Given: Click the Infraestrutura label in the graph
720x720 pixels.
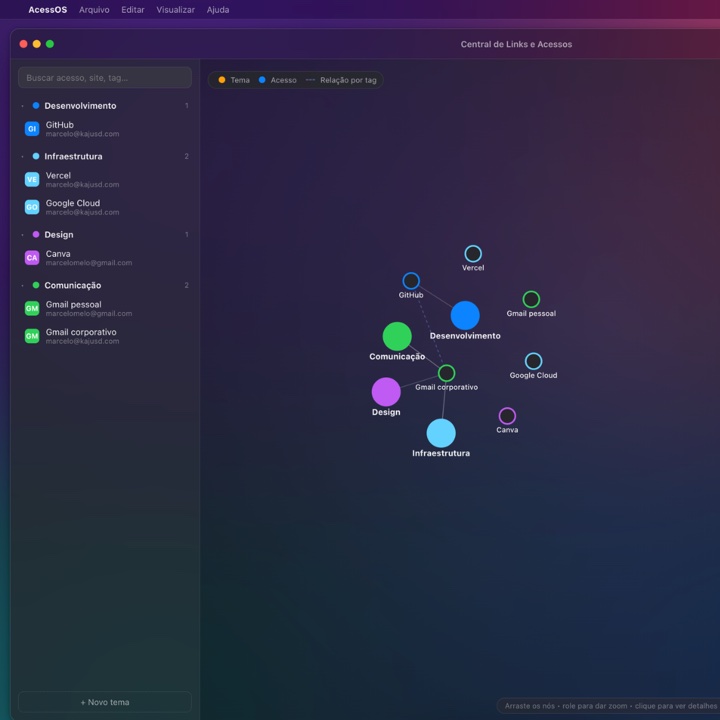Looking at the screenshot, I should pyautogui.click(x=441, y=453).
